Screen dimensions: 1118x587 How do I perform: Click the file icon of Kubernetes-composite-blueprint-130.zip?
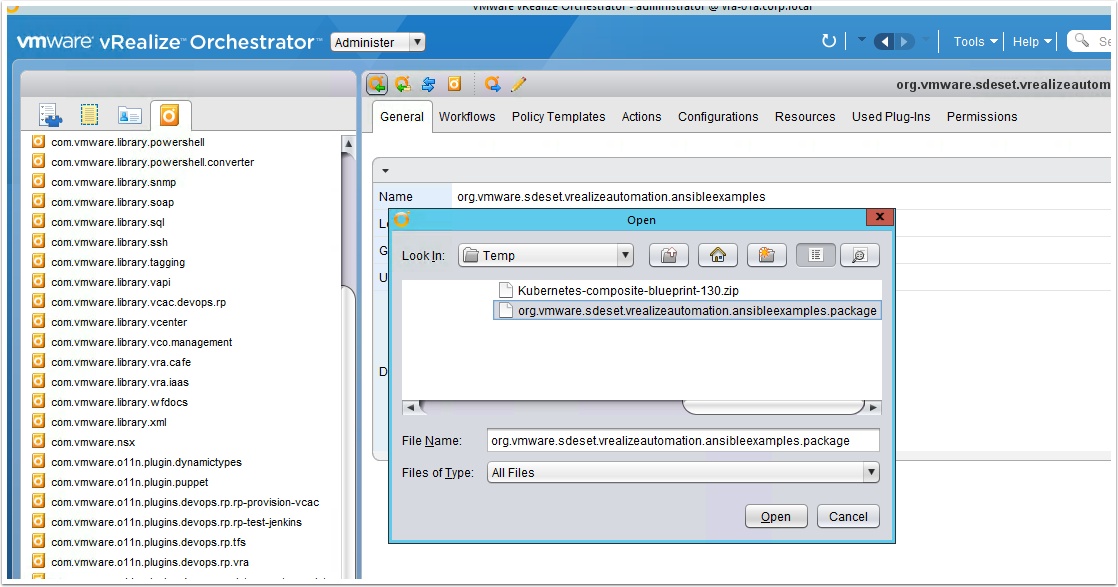point(506,290)
